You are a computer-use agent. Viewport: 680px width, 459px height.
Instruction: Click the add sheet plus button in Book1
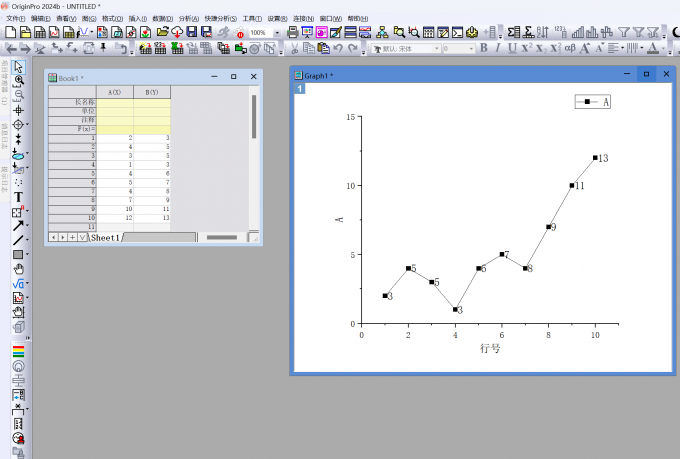tap(72, 237)
